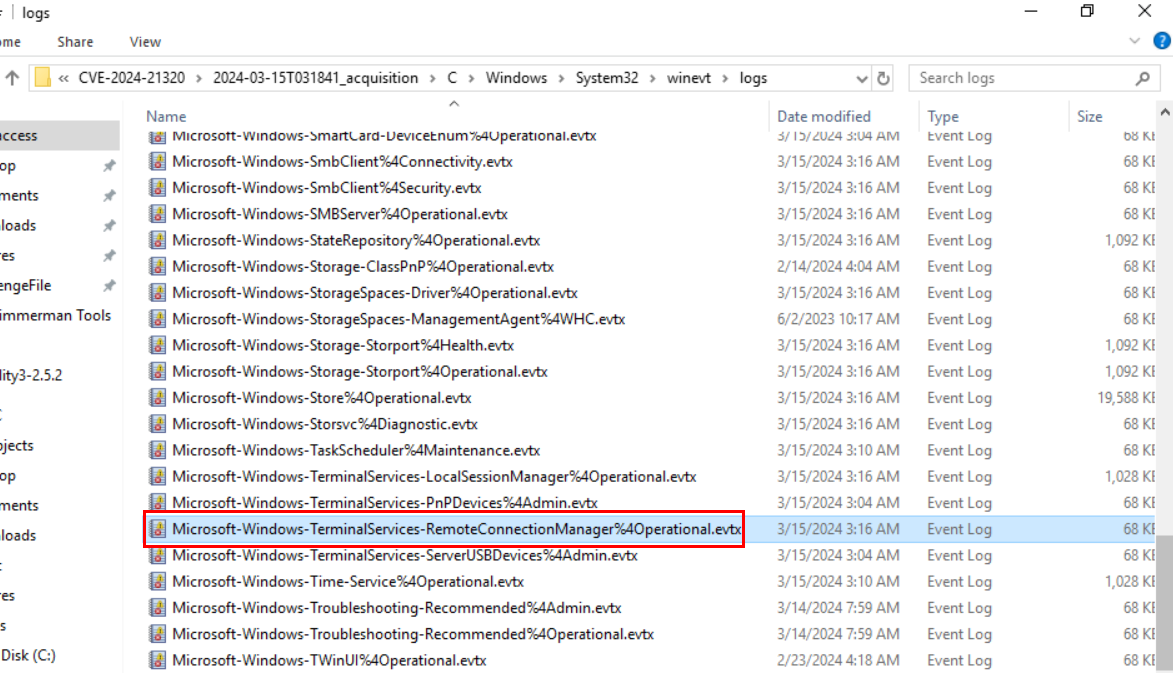Click the 6/2/2023 10:17 AM date
Image resolution: width=1173 pixels, height=673 pixels.
(838, 319)
